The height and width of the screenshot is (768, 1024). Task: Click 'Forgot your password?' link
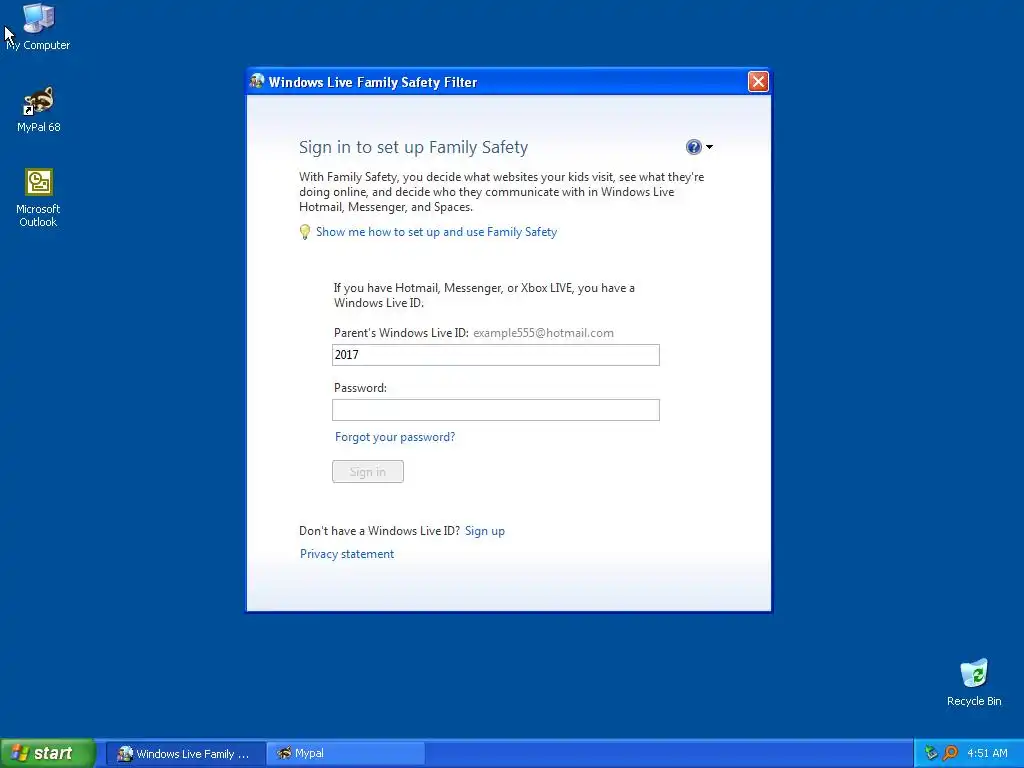[395, 437]
